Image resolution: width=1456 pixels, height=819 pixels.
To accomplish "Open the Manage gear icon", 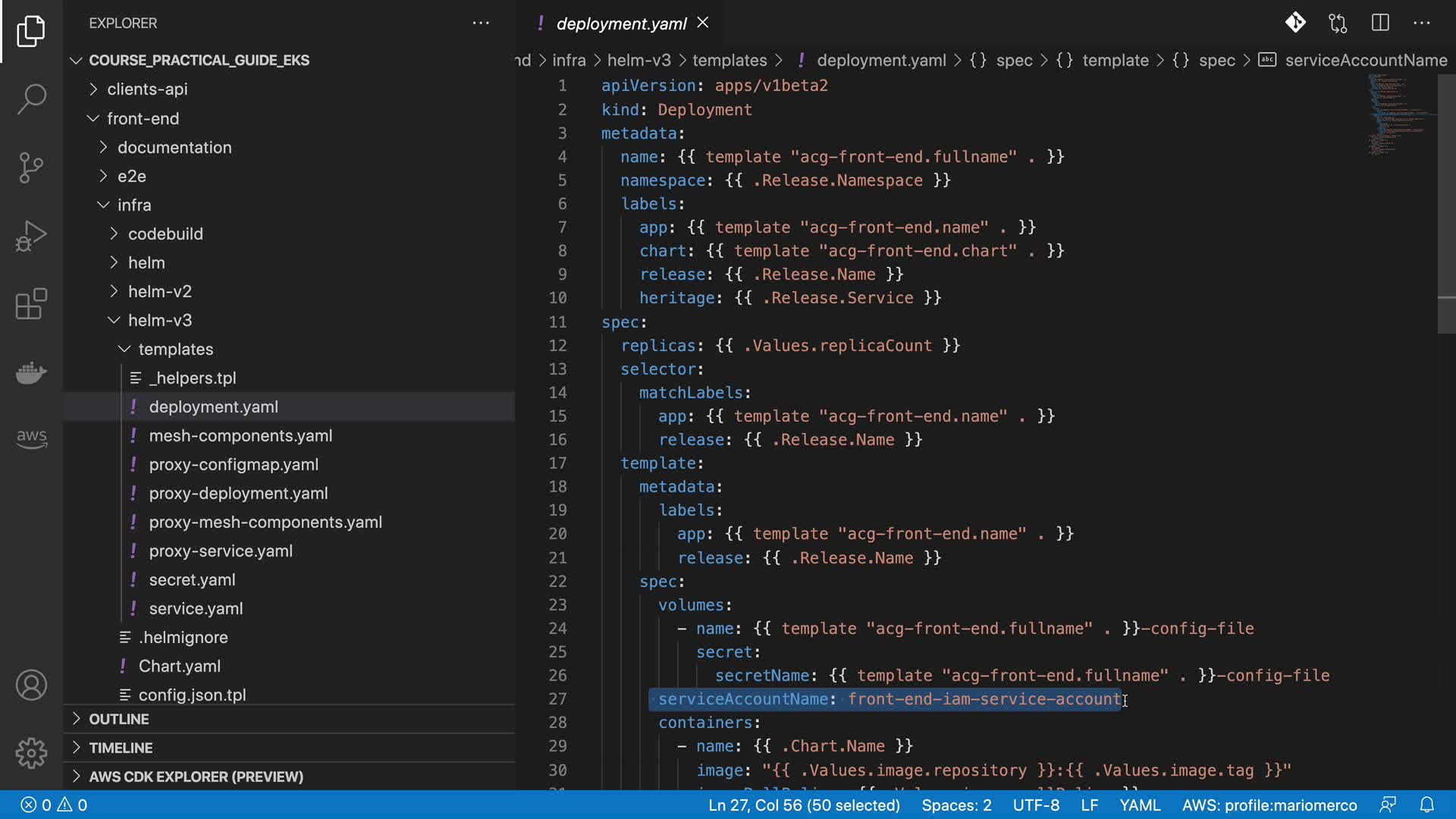I will pyautogui.click(x=31, y=753).
